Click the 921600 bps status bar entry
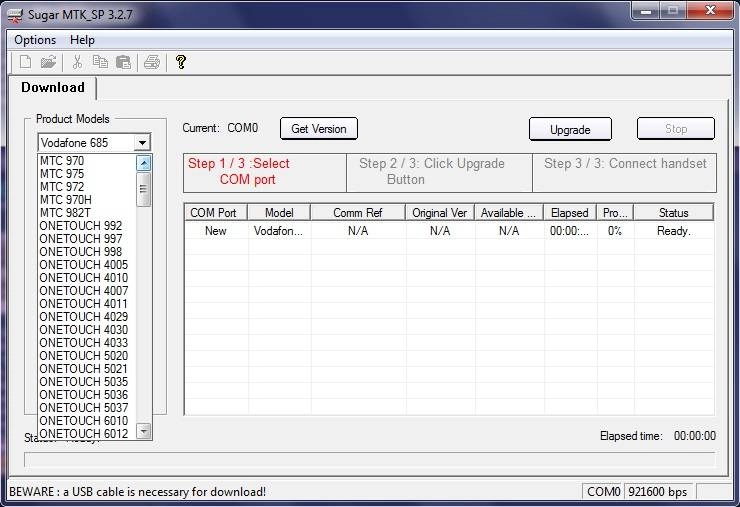Screen dimensions: 740x507 [658, 492]
